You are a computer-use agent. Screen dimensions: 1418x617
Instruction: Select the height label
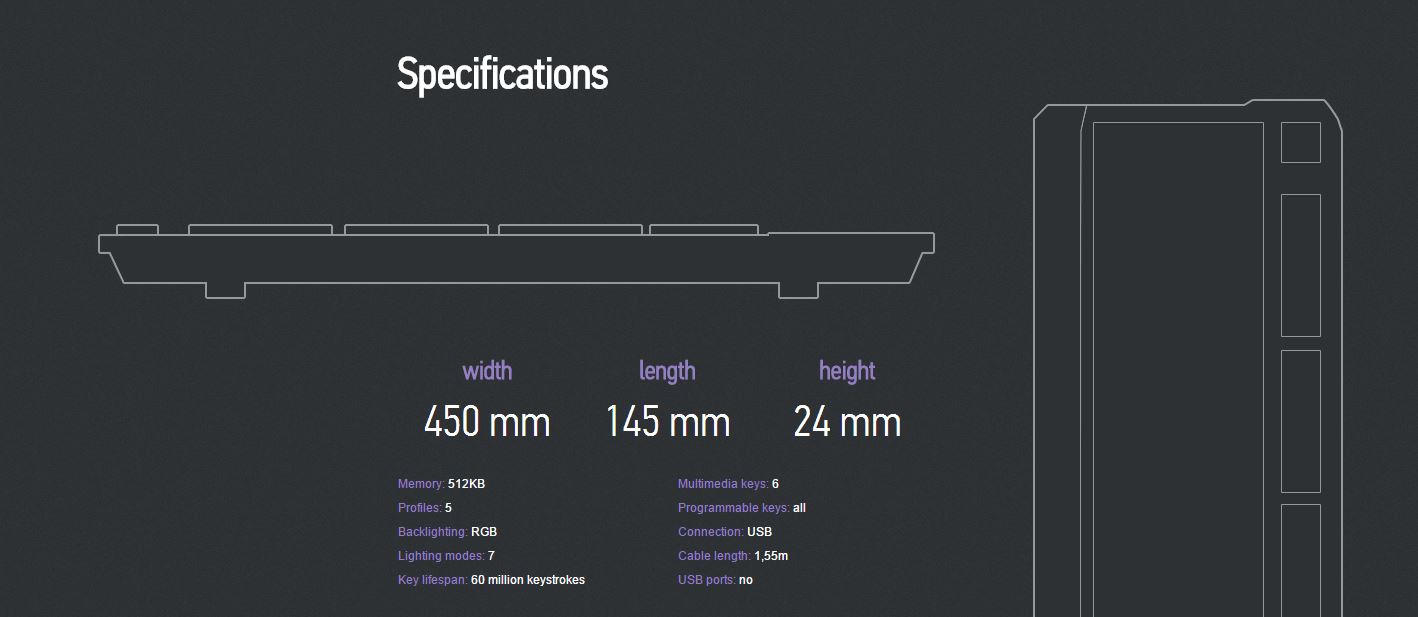tap(847, 371)
